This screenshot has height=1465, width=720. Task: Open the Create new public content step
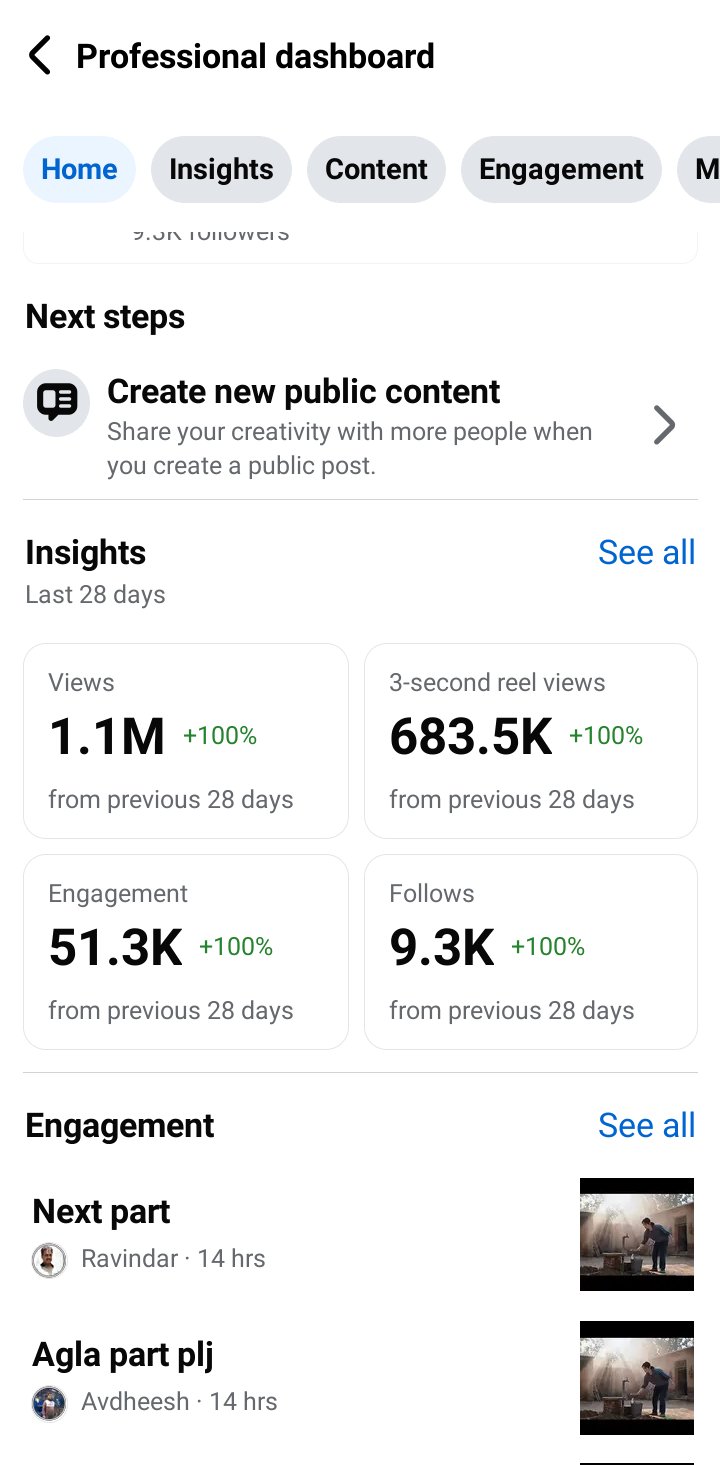[360, 425]
